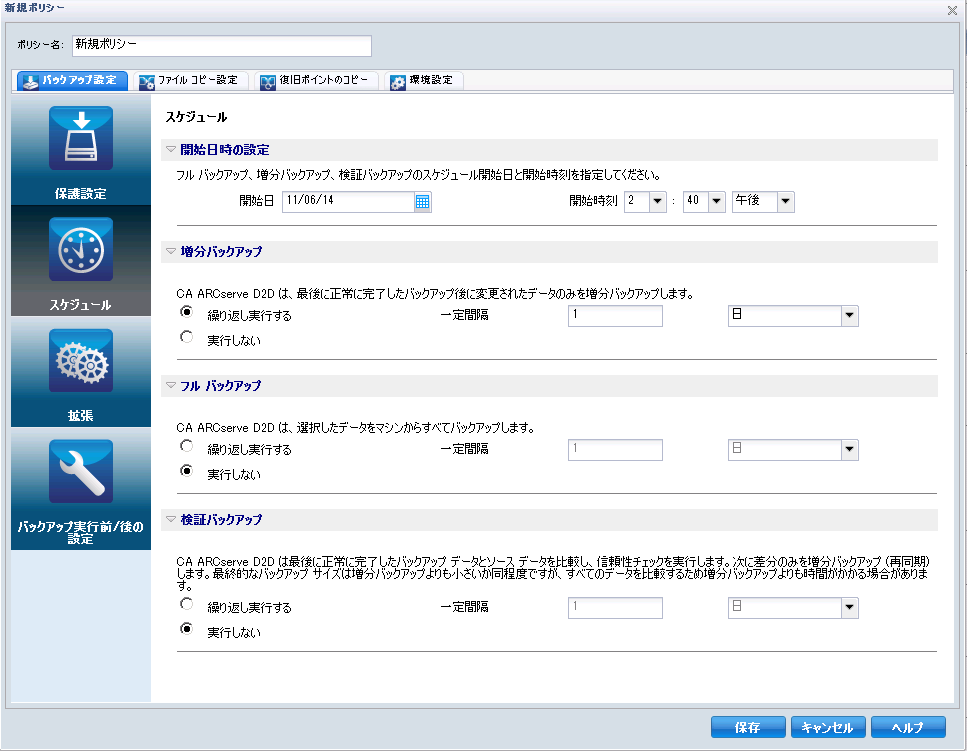Click the ヘルプ button
Image resolution: width=967 pixels, height=751 pixels.
[x=908, y=728]
